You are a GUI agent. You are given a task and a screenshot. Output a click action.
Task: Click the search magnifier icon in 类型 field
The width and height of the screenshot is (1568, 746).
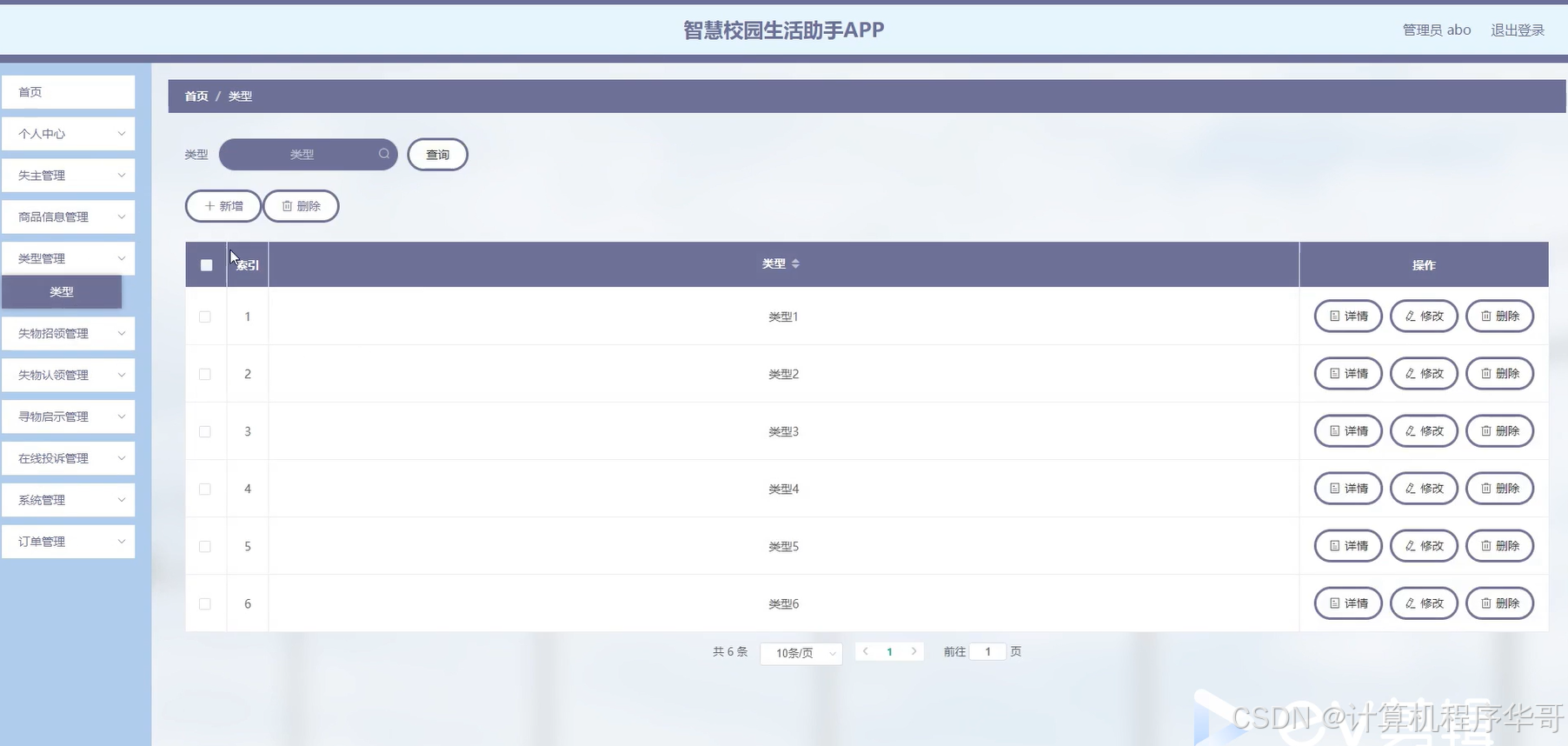click(x=383, y=154)
